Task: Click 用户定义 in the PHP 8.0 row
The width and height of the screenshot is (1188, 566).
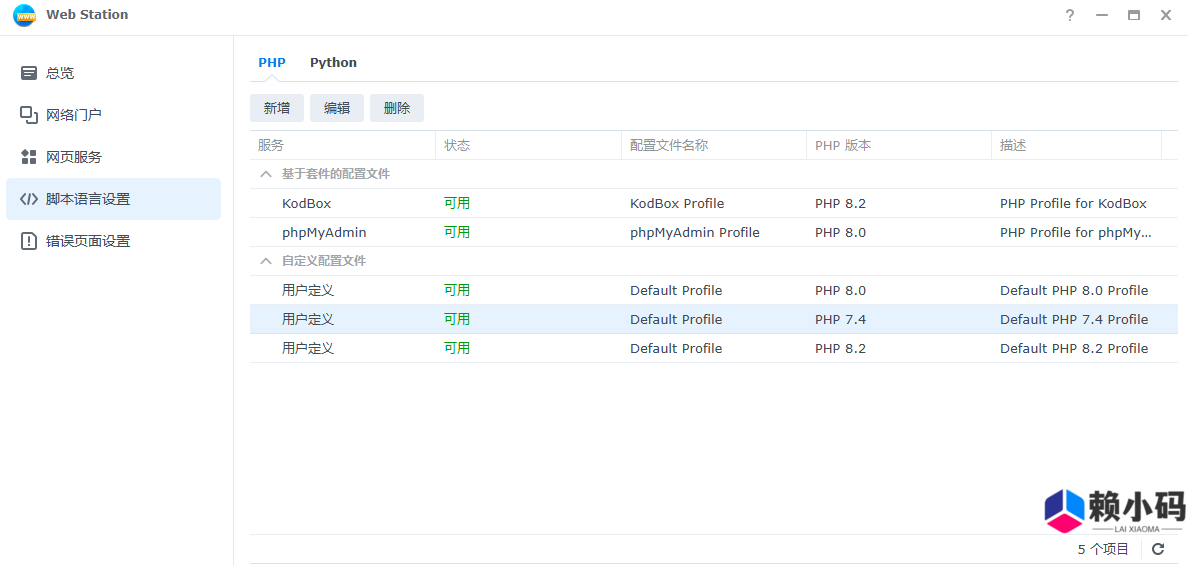Action: point(308,290)
